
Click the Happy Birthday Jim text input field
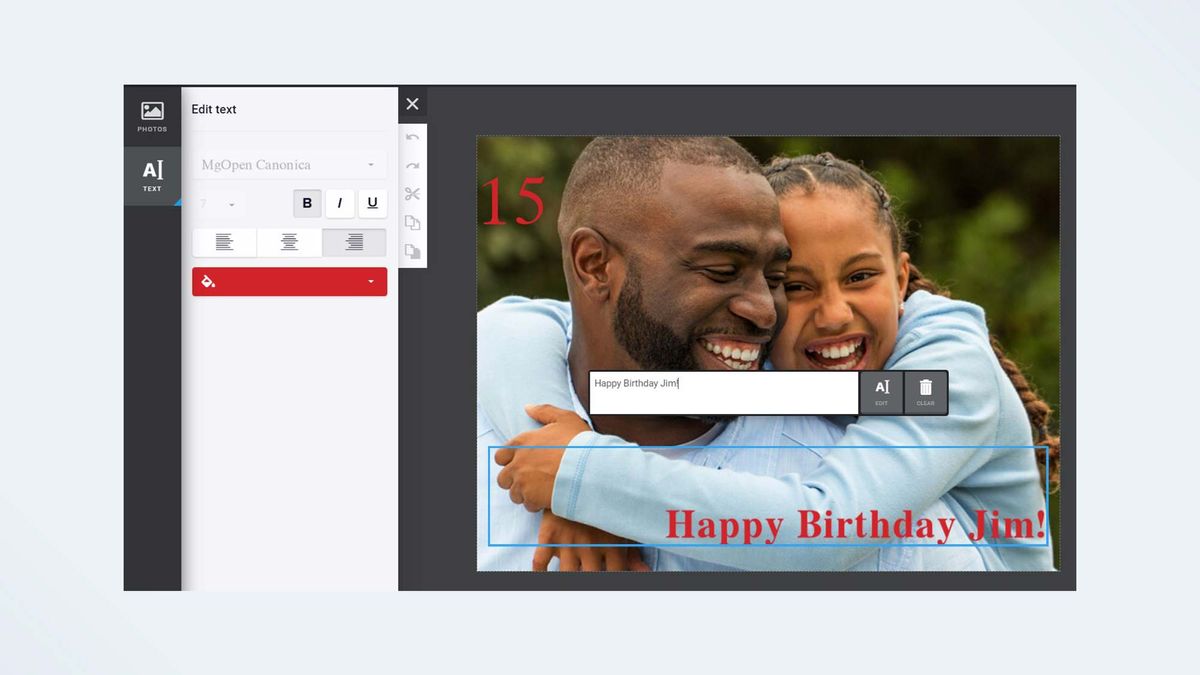tap(723, 392)
